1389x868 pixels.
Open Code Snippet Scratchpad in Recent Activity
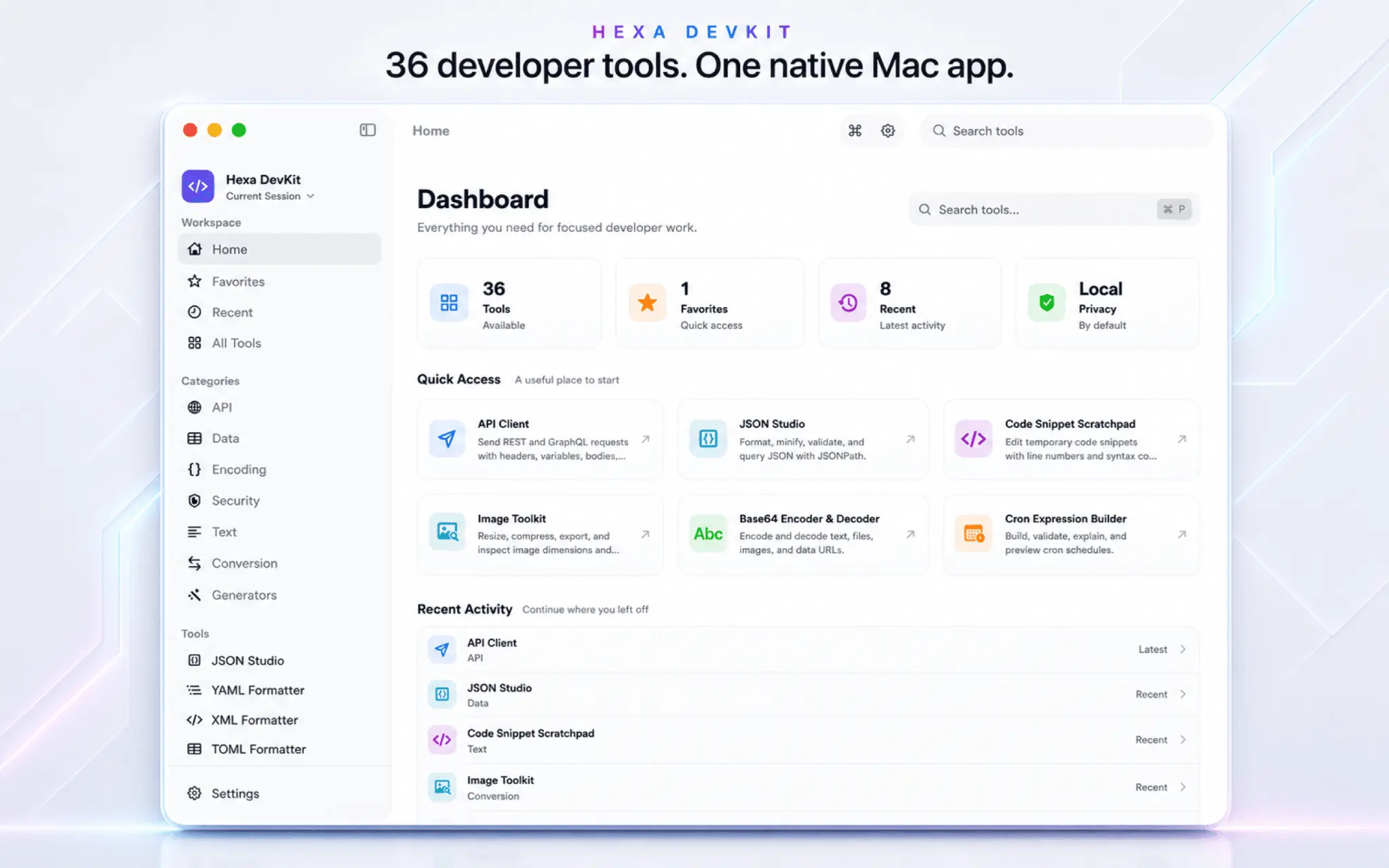click(808, 740)
